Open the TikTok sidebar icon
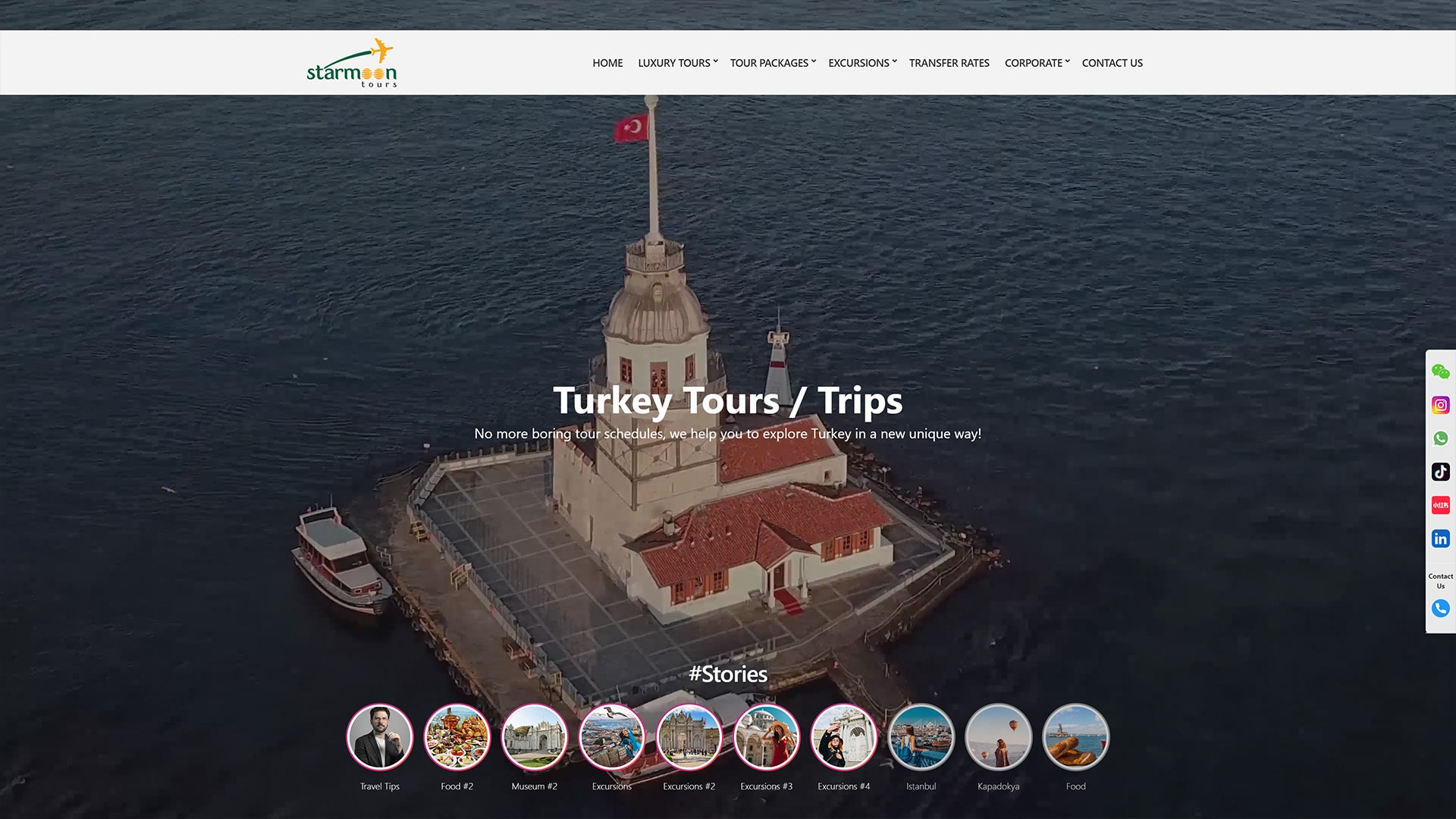 point(1440,472)
